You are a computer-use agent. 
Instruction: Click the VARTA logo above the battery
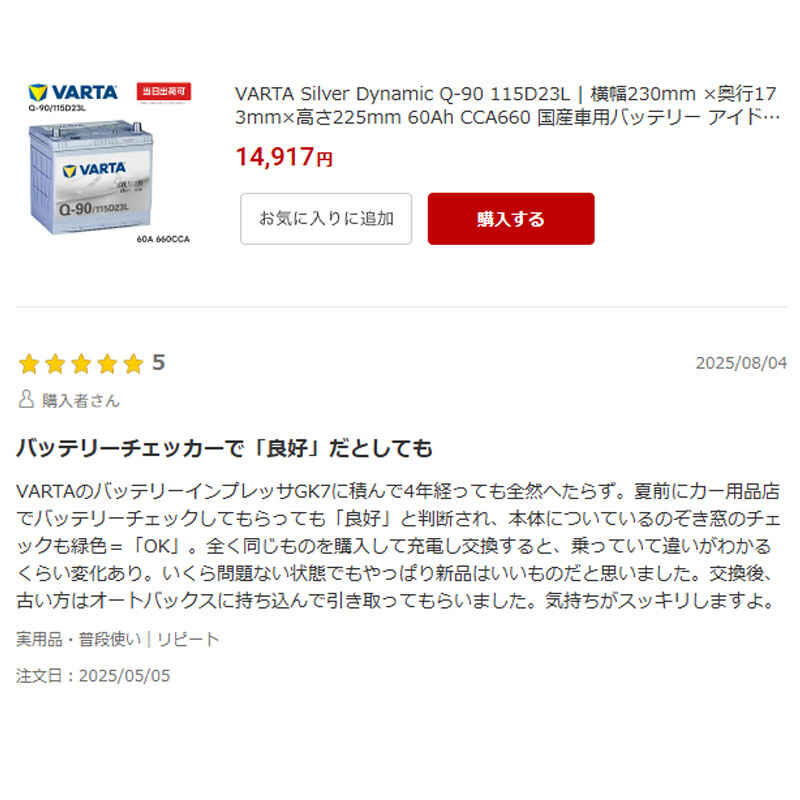point(73,93)
